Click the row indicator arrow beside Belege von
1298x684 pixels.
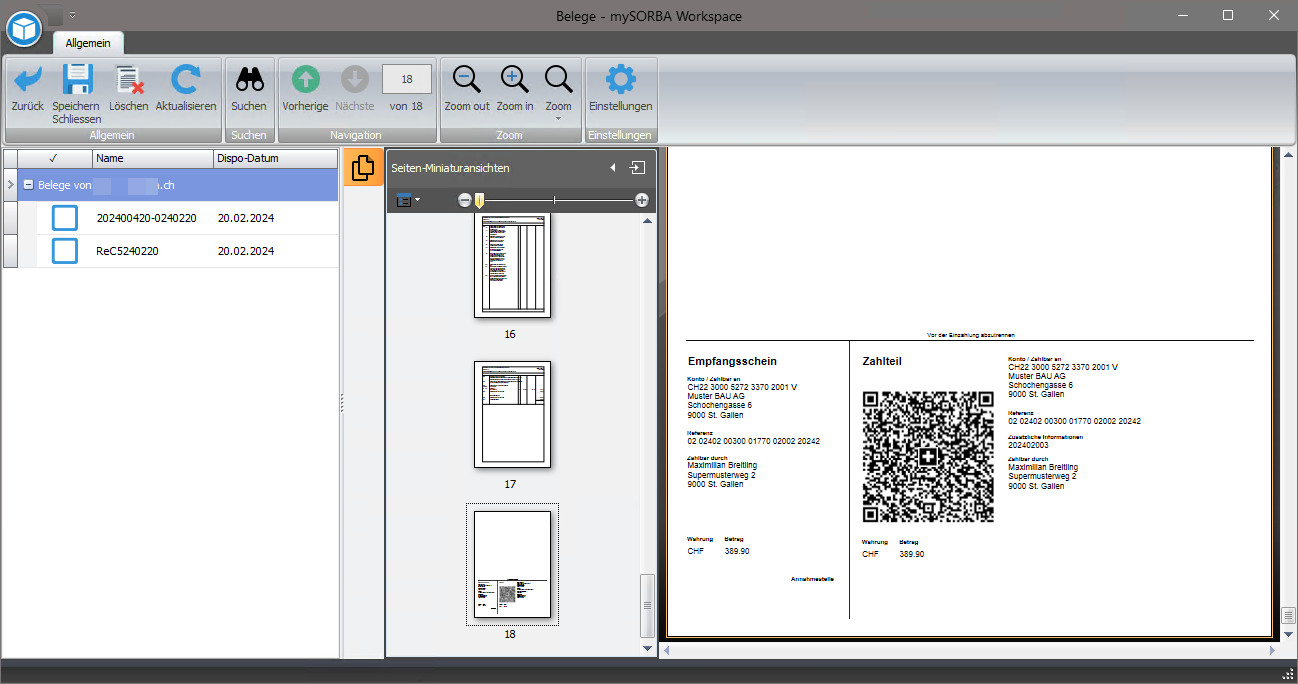(10, 185)
